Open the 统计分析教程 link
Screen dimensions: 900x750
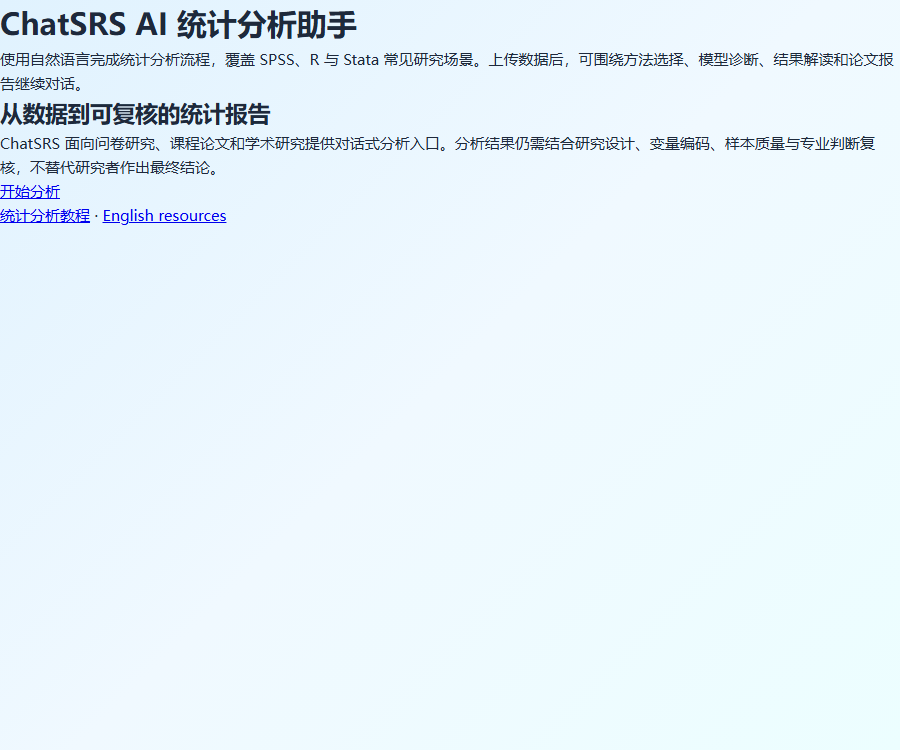pos(45,216)
